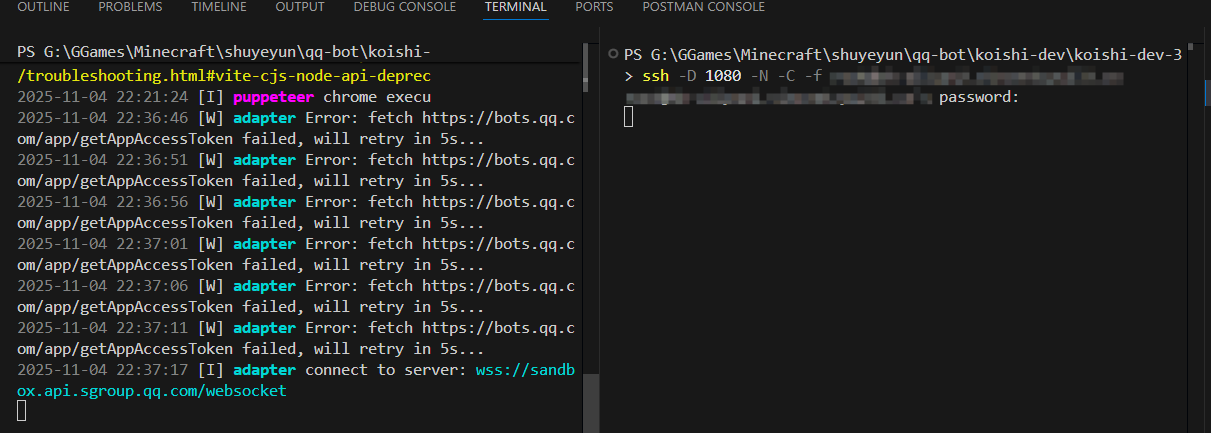Screen dimensions: 1211x433
Task: Switch to the PORTS tab
Action: pos(594,7)
